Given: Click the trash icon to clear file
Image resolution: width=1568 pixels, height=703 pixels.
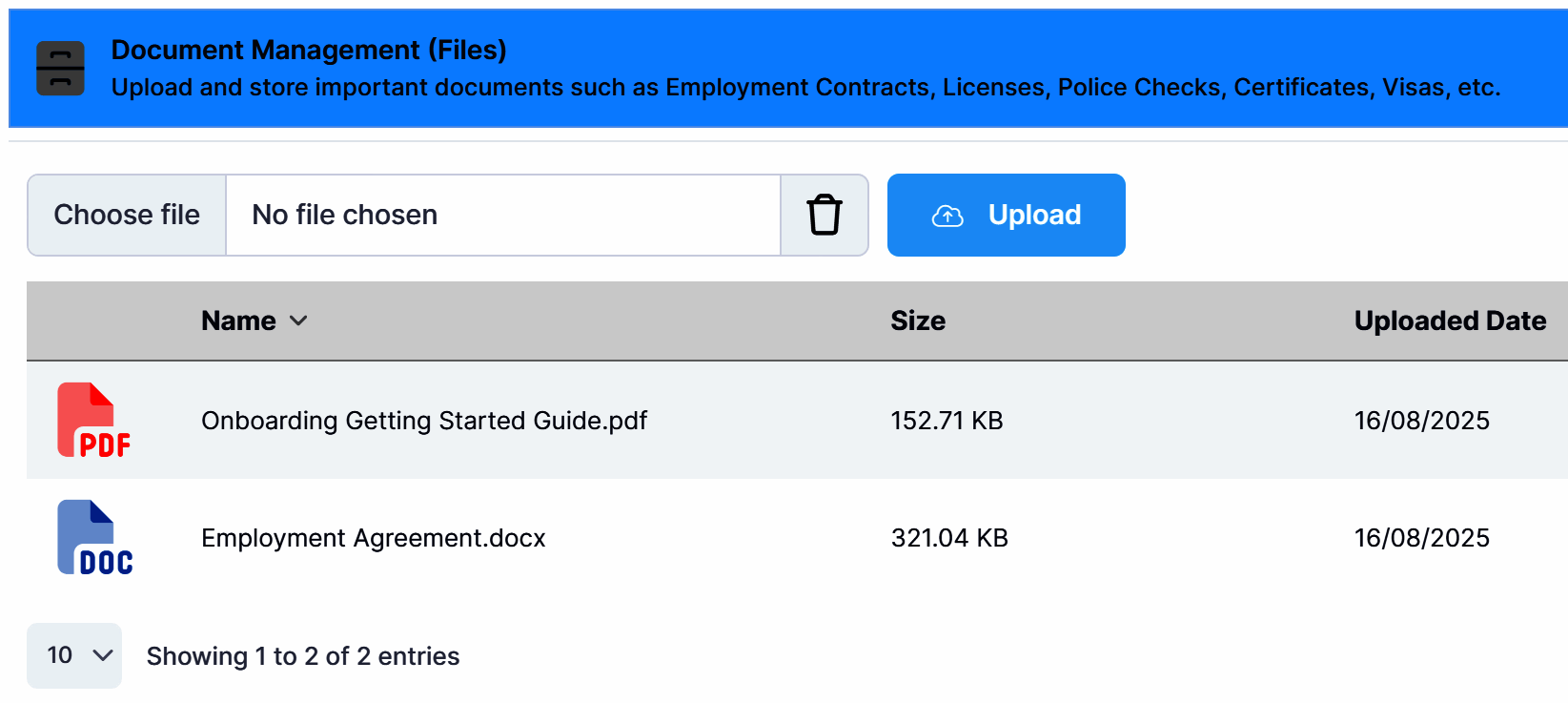Looking at the screenshot, I should (x=825, y=215).
